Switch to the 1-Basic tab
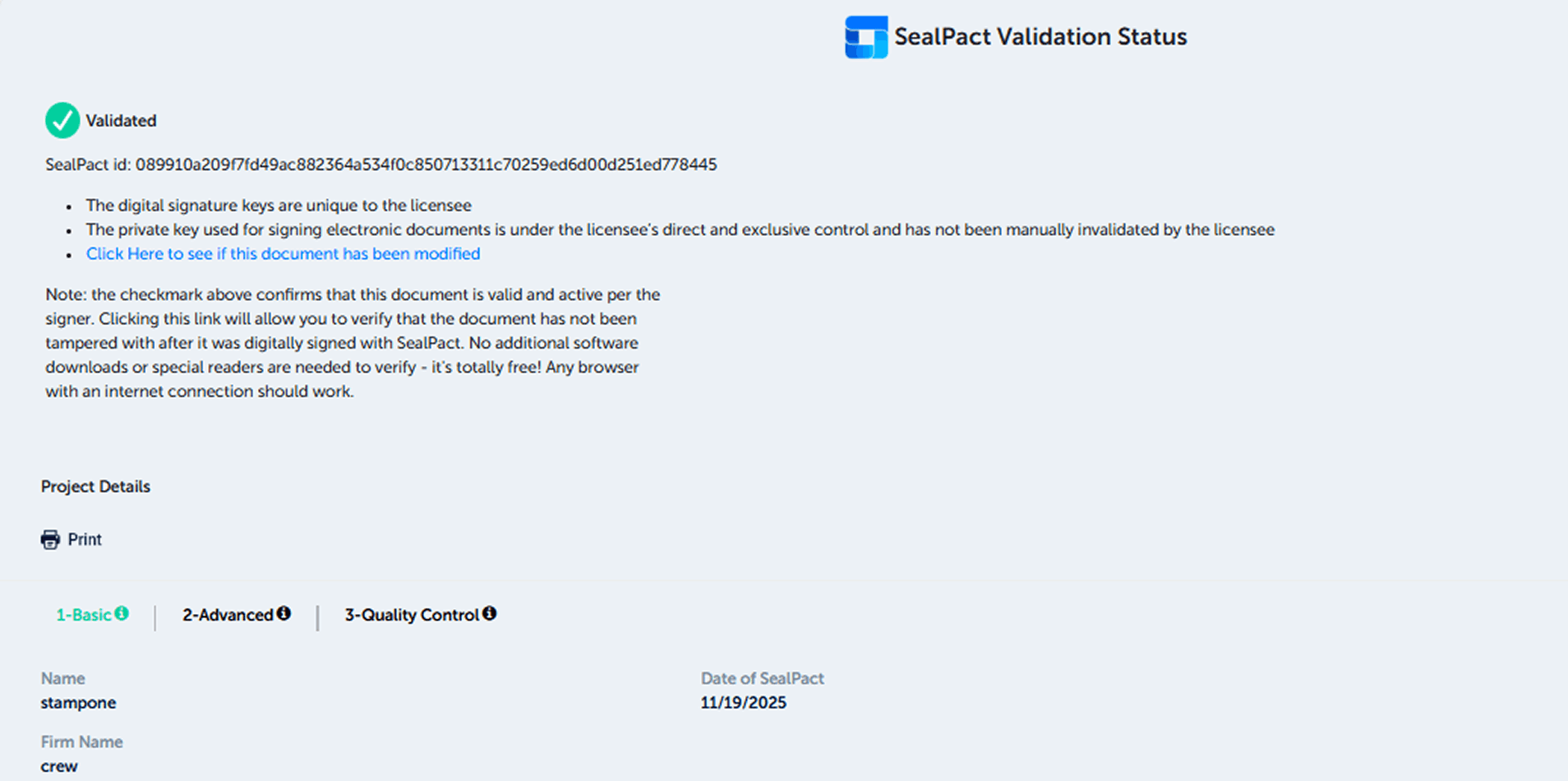The image size is (1568, 781). (83, 615)
